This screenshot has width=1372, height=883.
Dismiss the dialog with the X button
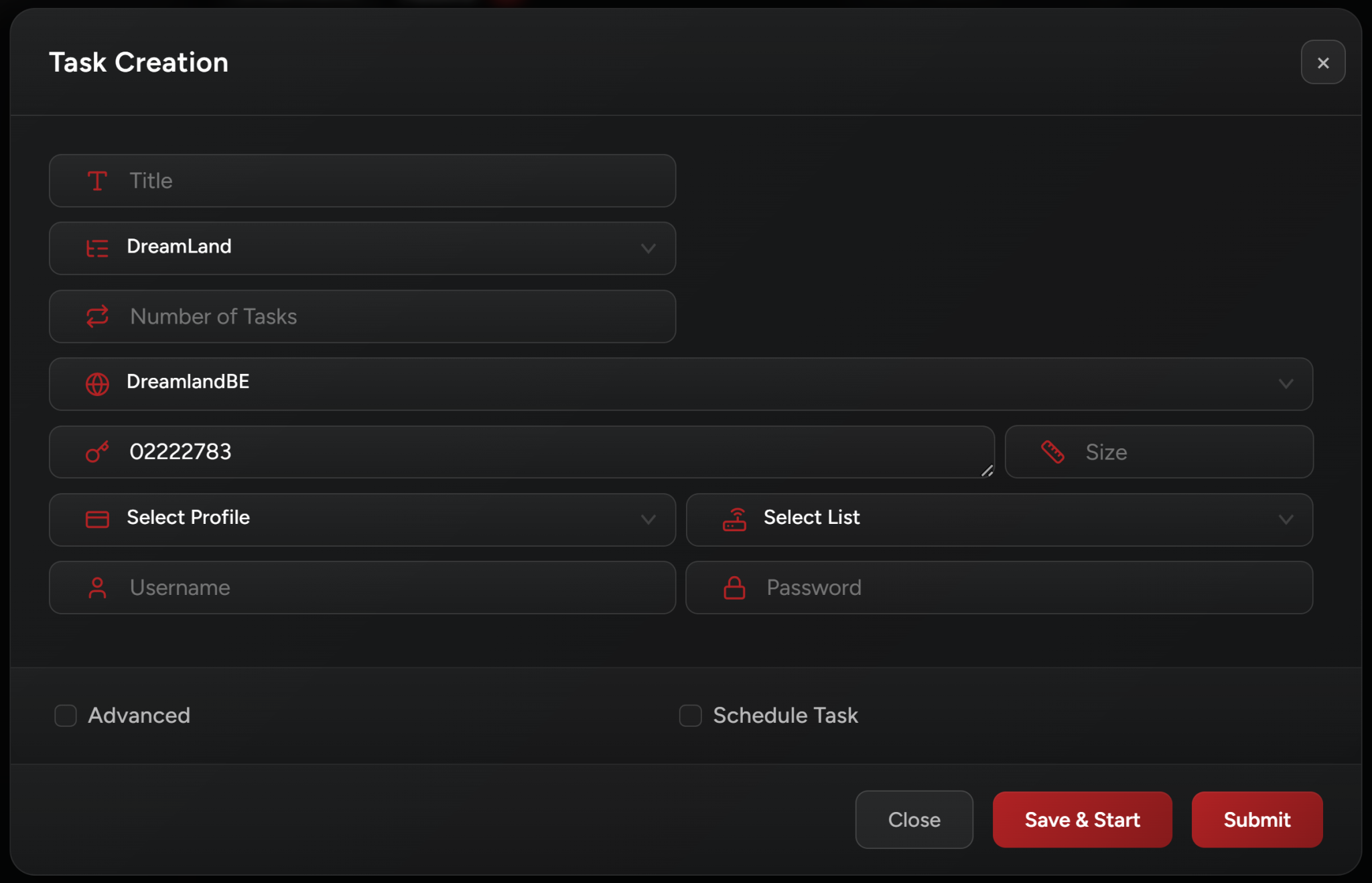[1322, 62]
